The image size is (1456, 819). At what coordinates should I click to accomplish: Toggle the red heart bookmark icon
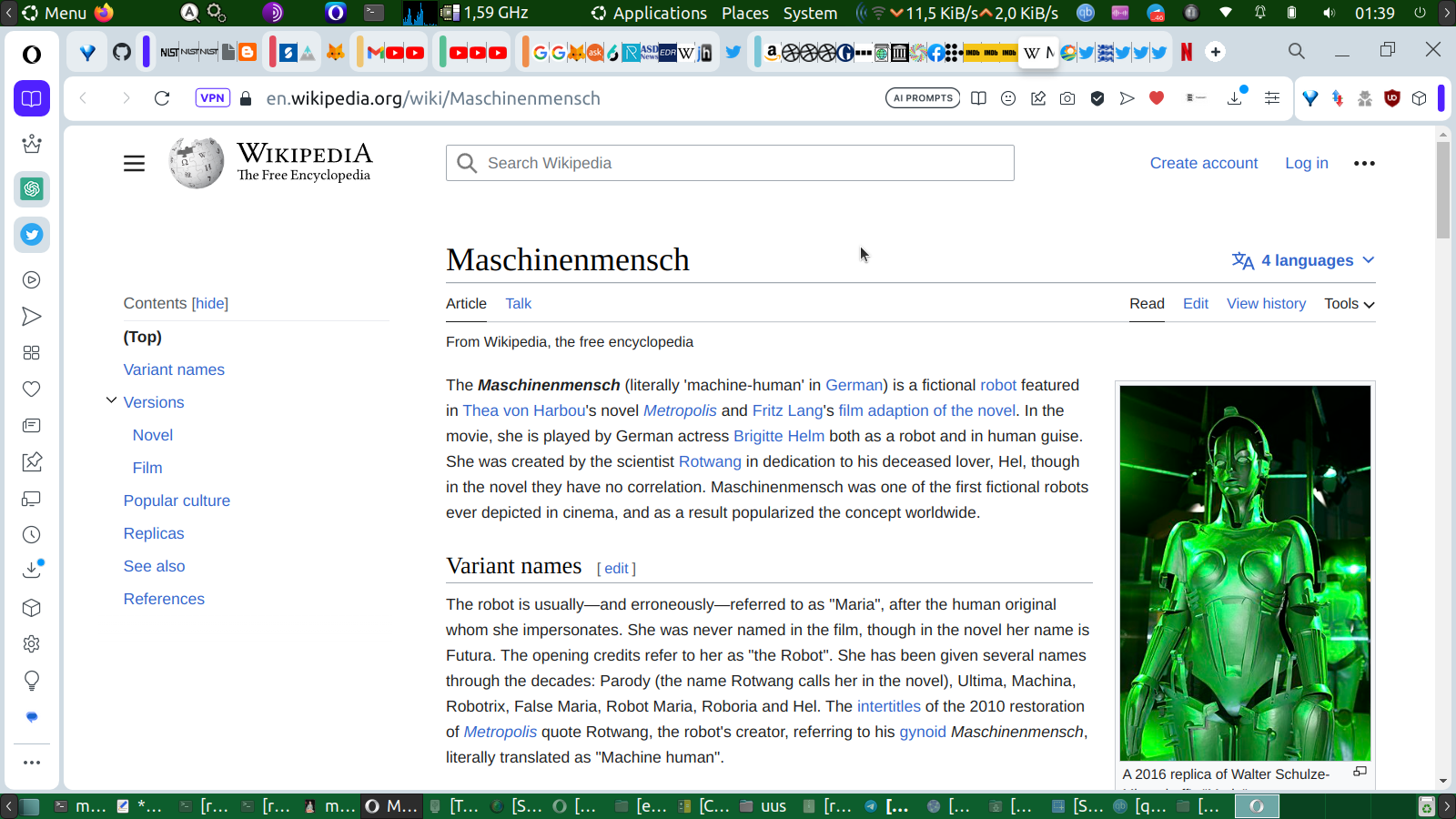(x=1157, y=98)
